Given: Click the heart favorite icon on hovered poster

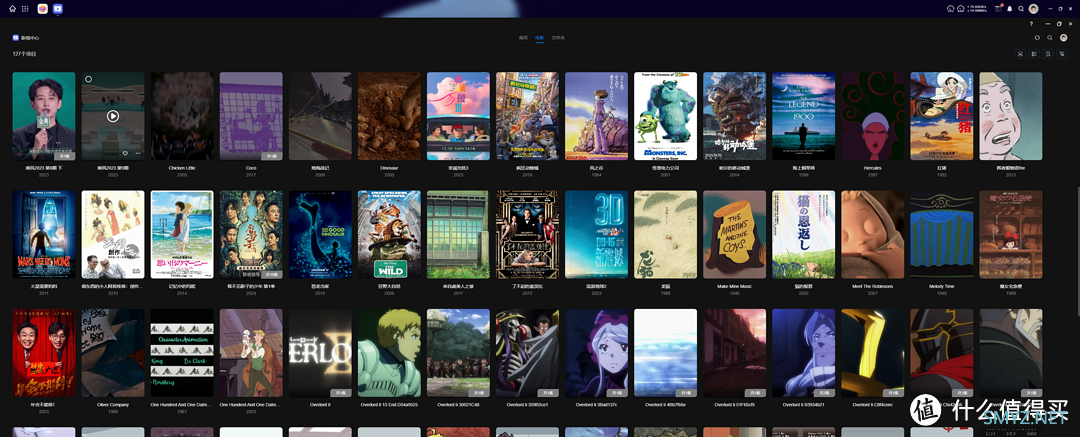Looking at the screenshot, I should [125, 153].
